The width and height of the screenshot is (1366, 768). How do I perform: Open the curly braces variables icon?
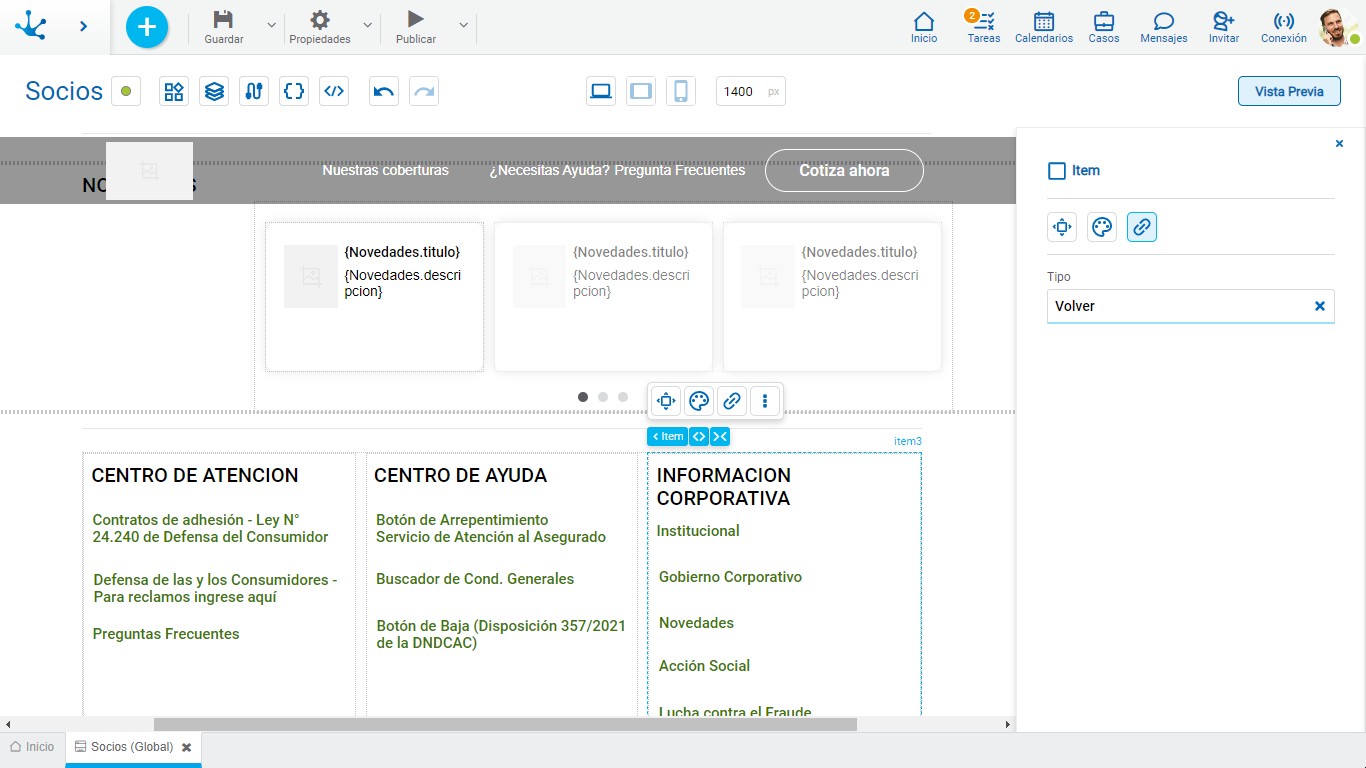pyautogui.click(x=294, y=91)
